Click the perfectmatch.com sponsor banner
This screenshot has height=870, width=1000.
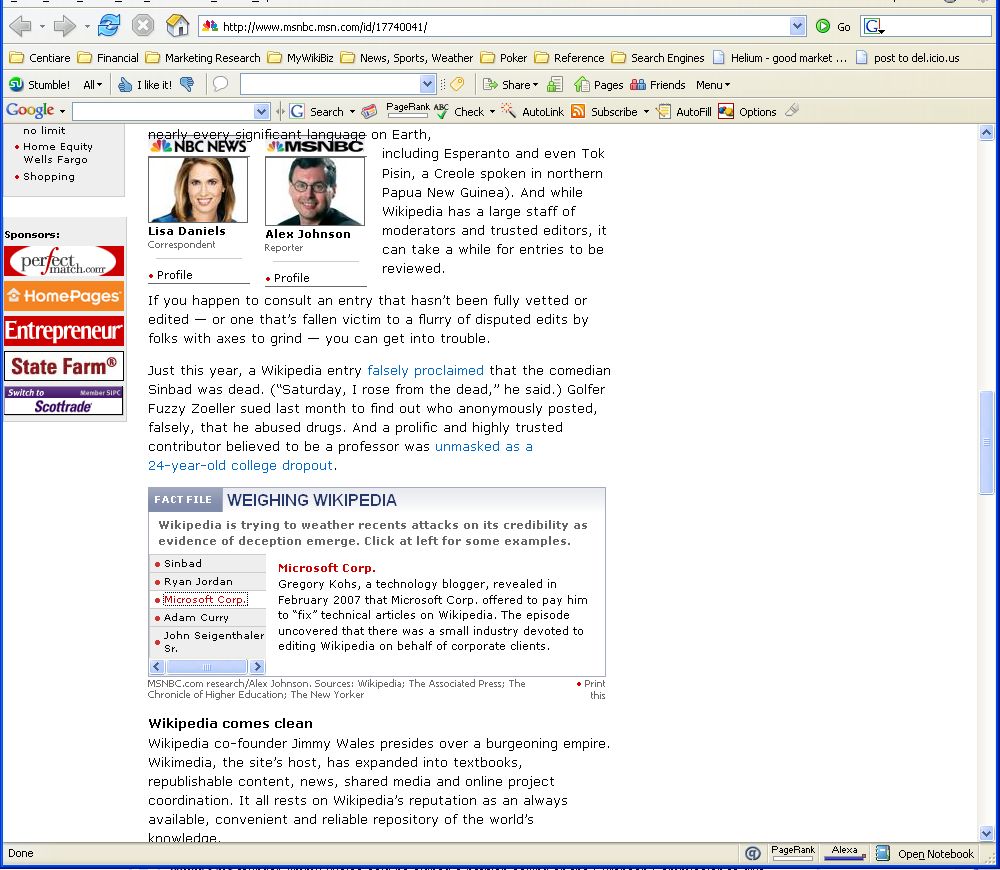(64, 262)
